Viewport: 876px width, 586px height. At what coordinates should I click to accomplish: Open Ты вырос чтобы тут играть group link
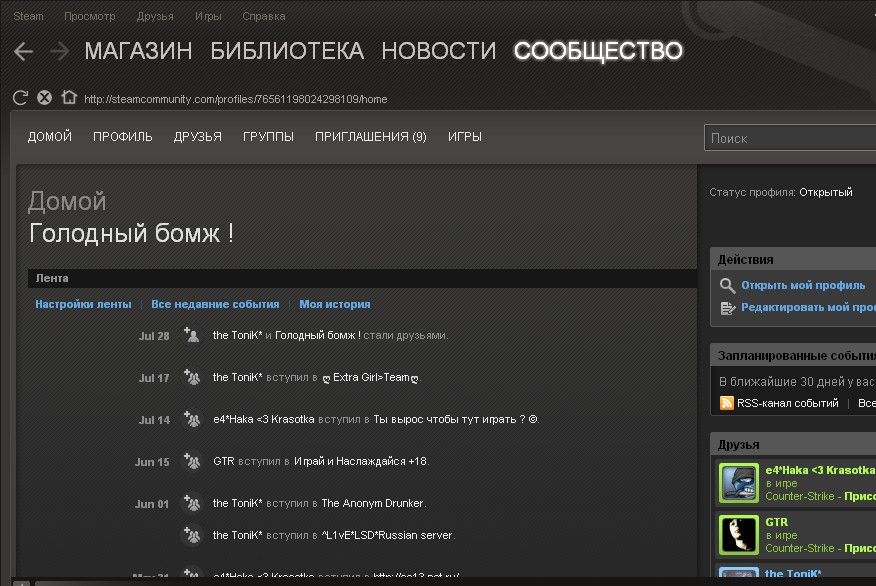coord(455,419)
